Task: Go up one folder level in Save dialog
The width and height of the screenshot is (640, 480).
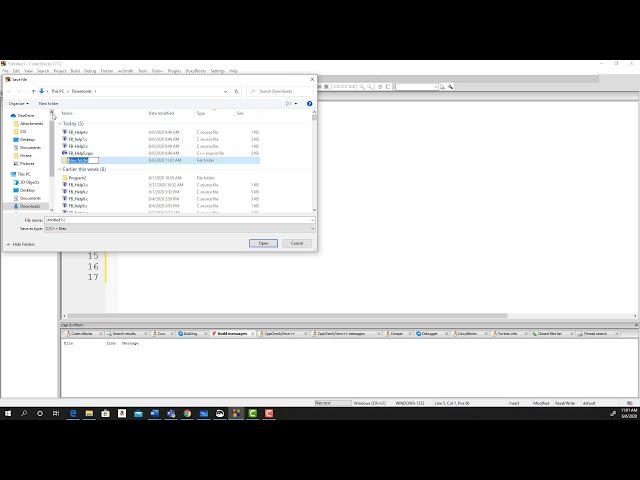Action: coord(33,91)
